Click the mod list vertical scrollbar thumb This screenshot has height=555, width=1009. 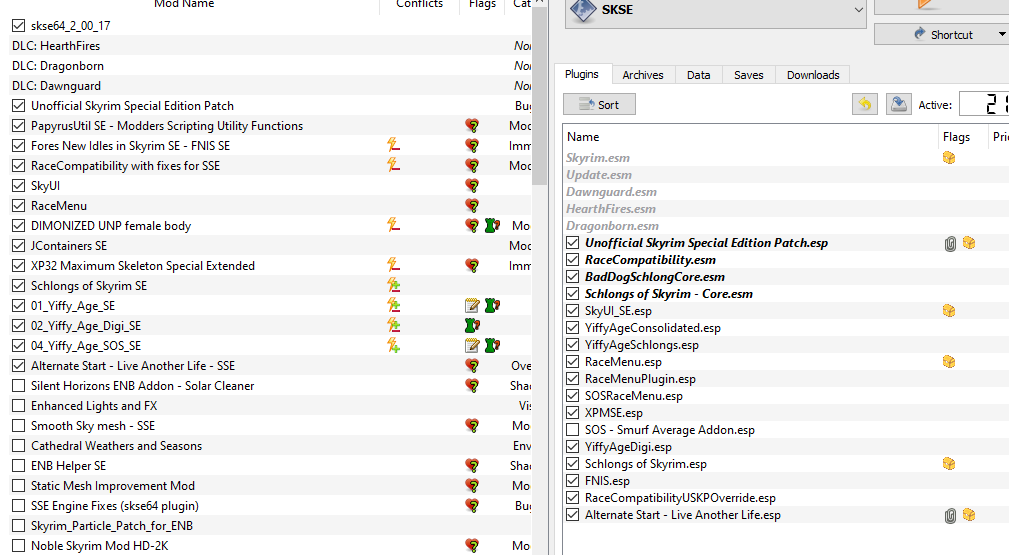pos(539,97)
